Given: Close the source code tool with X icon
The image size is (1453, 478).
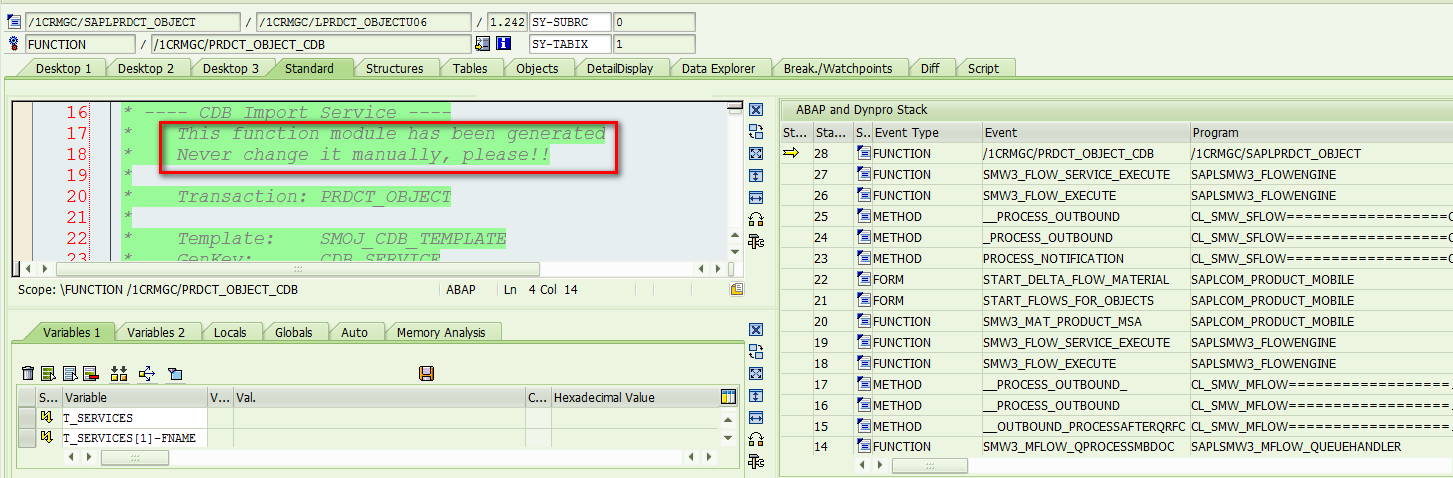Looking at the screenshot, I should (756, 110).
